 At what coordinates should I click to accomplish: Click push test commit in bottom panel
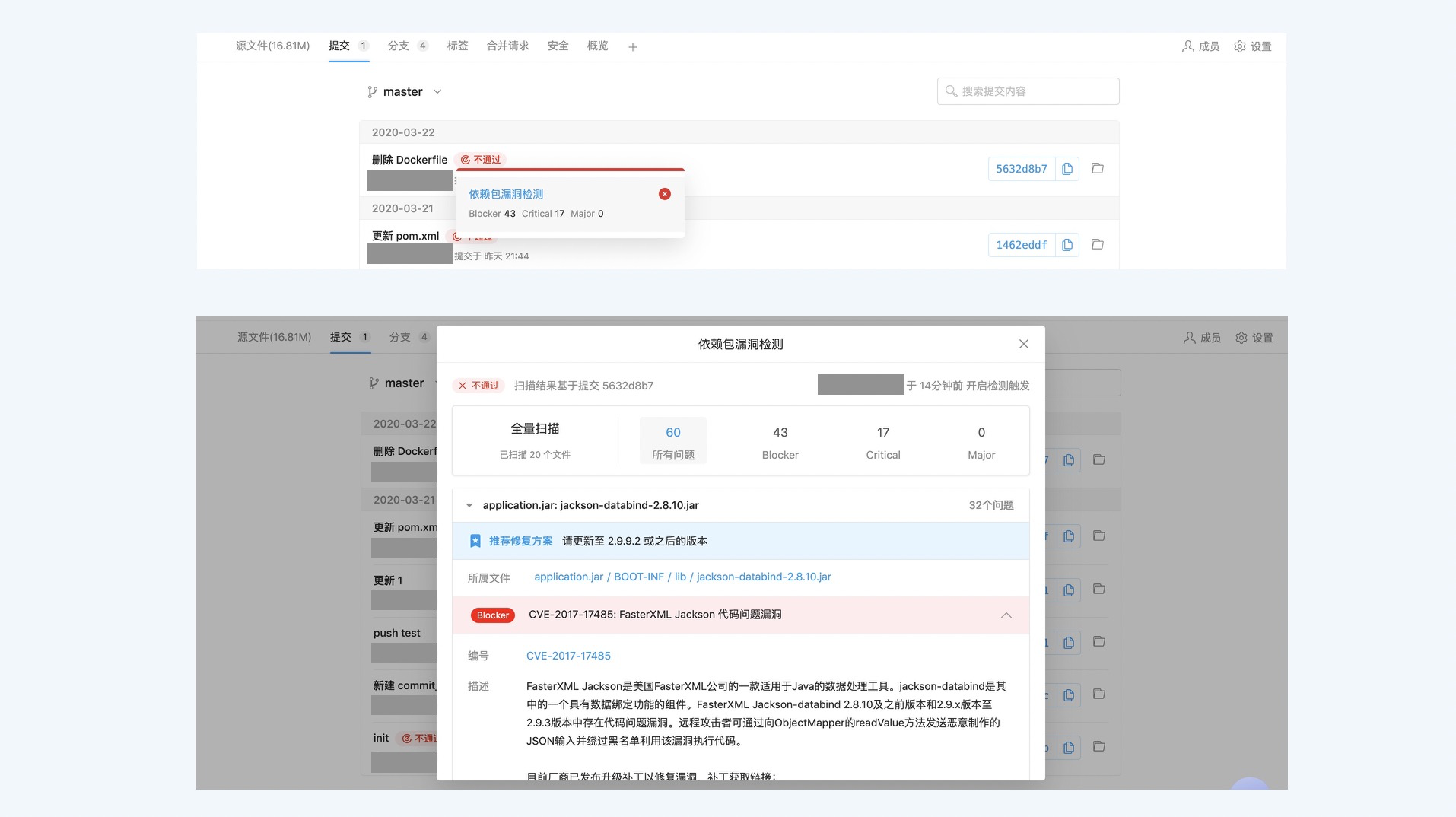pyautogui.click(x=396, y=633)
